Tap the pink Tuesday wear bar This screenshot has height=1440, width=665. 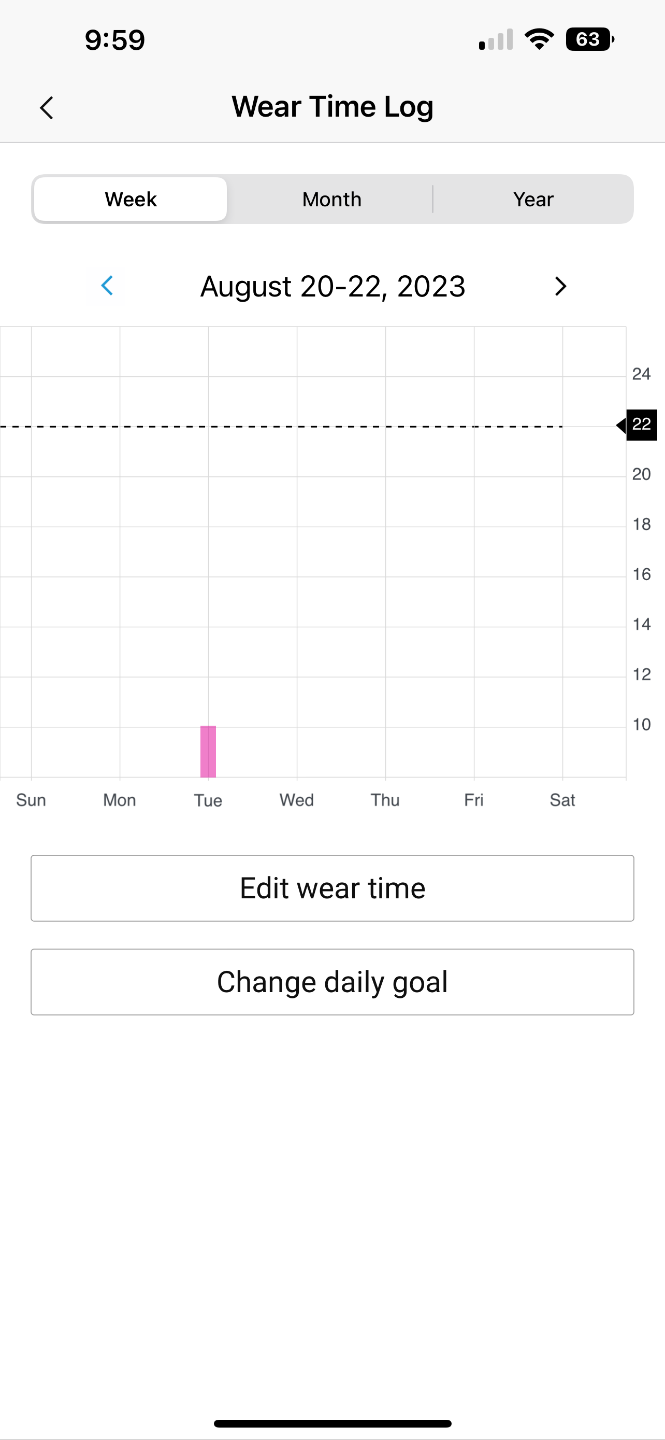208,751
